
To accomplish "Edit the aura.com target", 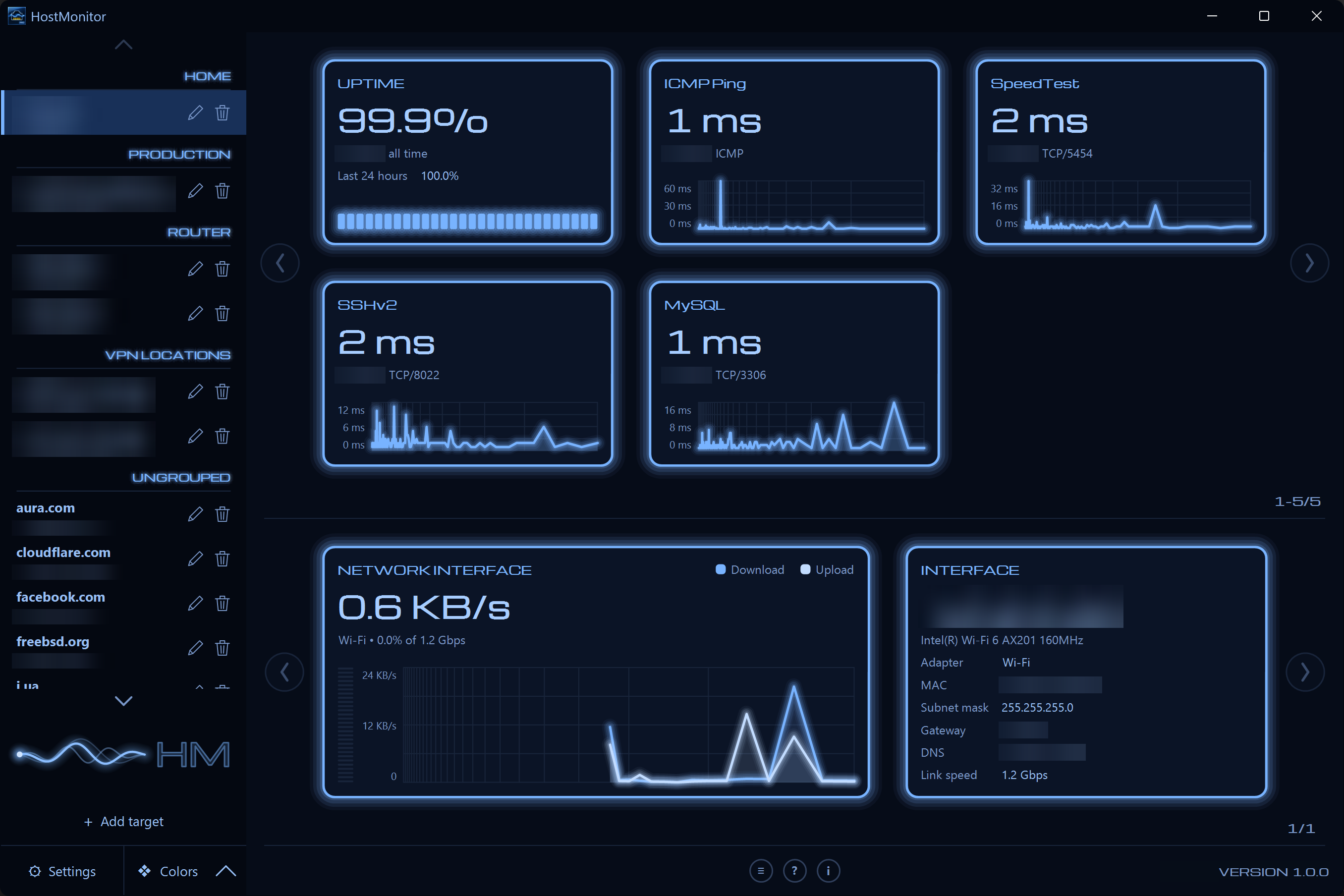I will pyautogui.click(x=195, y=514).
